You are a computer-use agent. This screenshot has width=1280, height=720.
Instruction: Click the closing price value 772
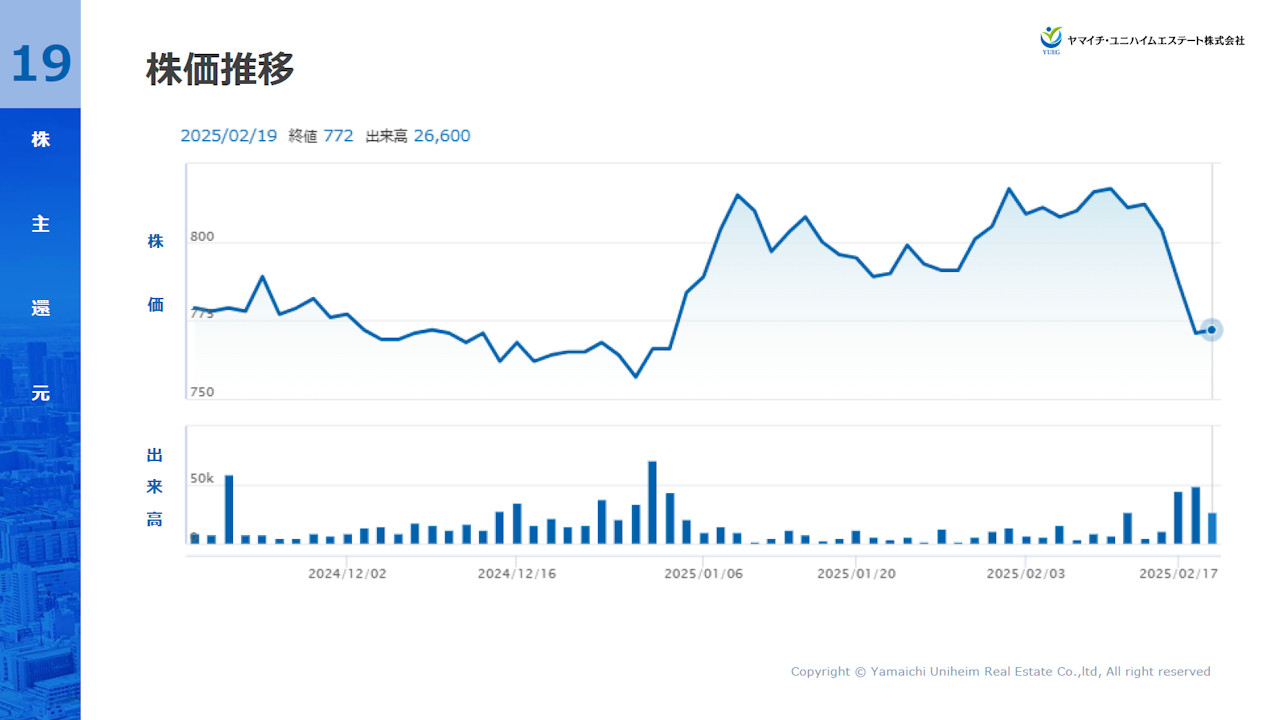338,136
